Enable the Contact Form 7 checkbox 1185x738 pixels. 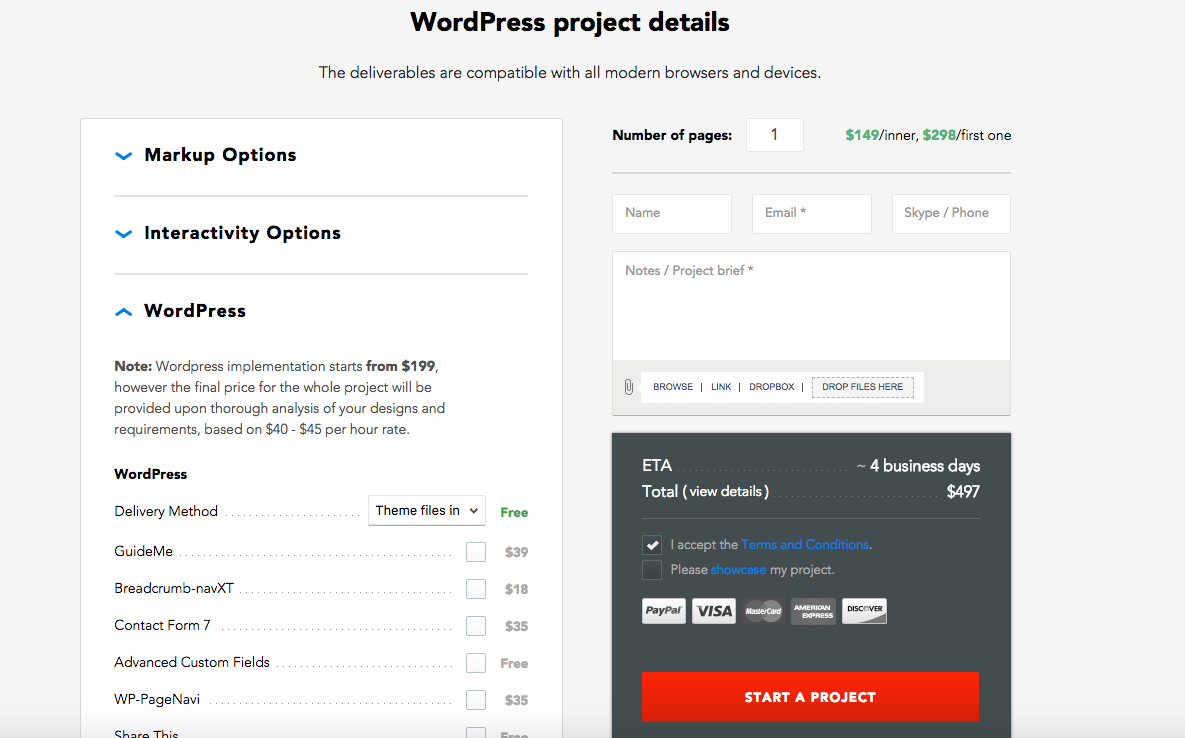tap(475, 626)
